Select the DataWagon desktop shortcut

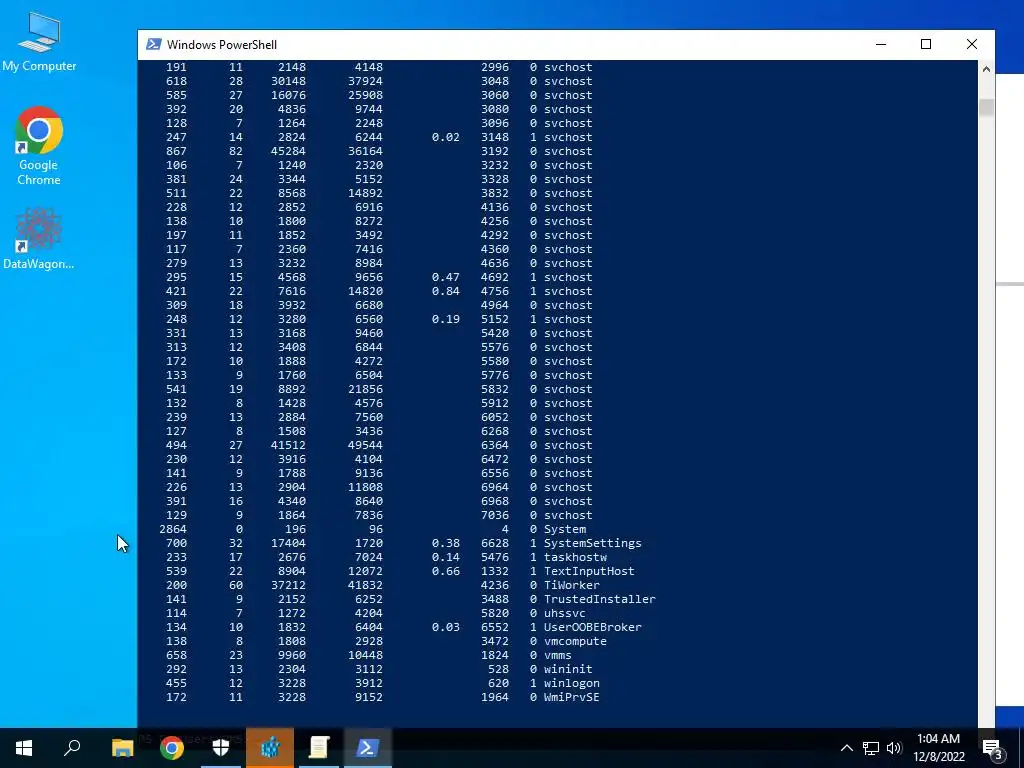pyautogui.click(x=39, y=239)
